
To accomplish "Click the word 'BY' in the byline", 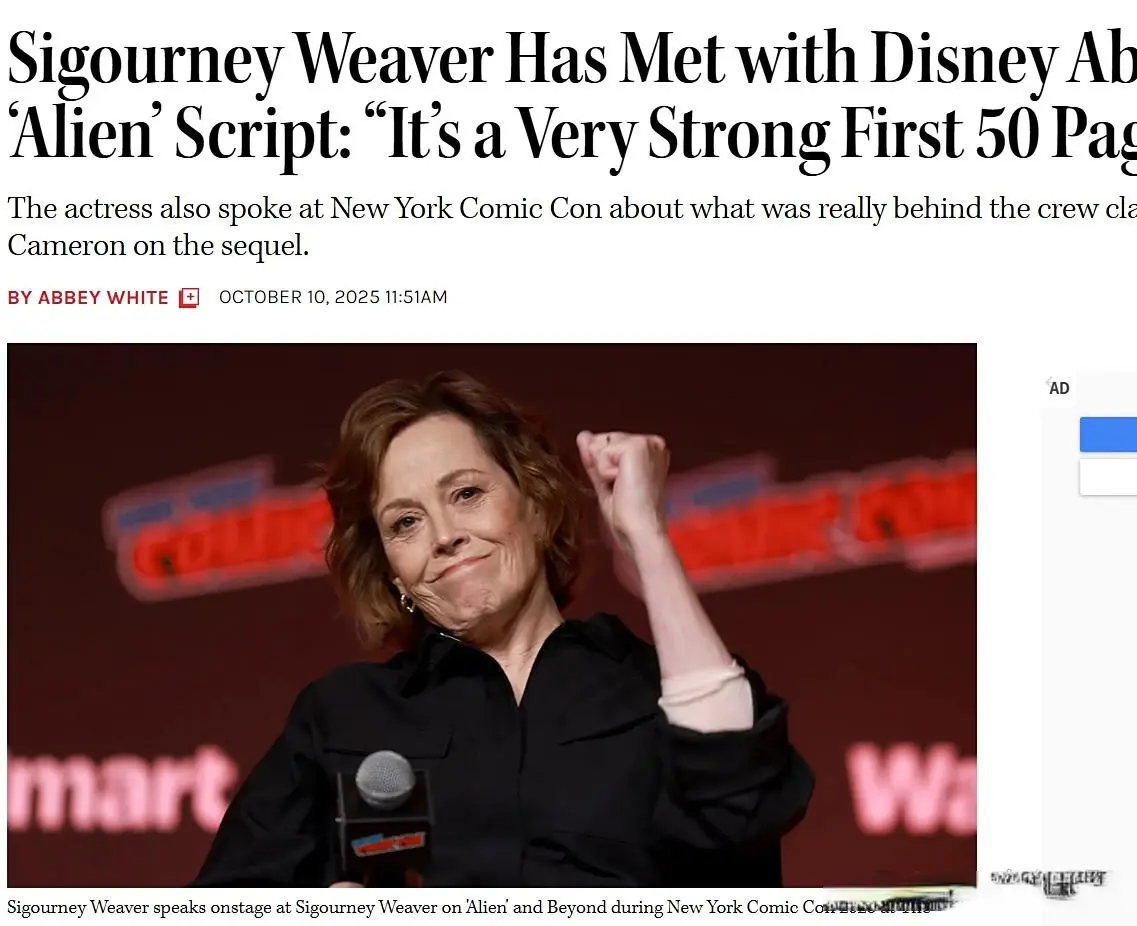I will coord(19,298).
